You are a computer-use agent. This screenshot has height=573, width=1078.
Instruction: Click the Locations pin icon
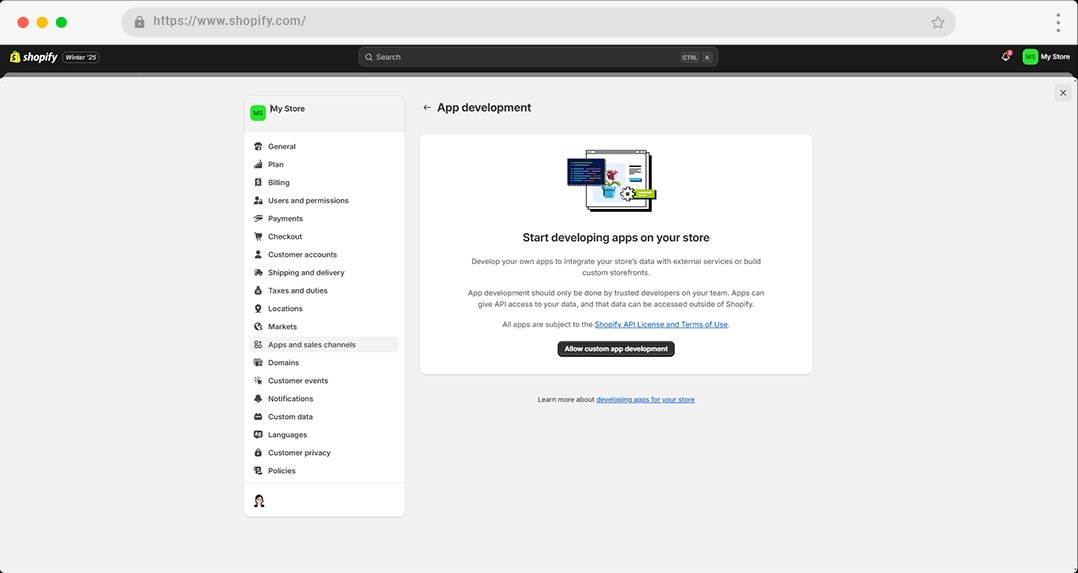258,309
